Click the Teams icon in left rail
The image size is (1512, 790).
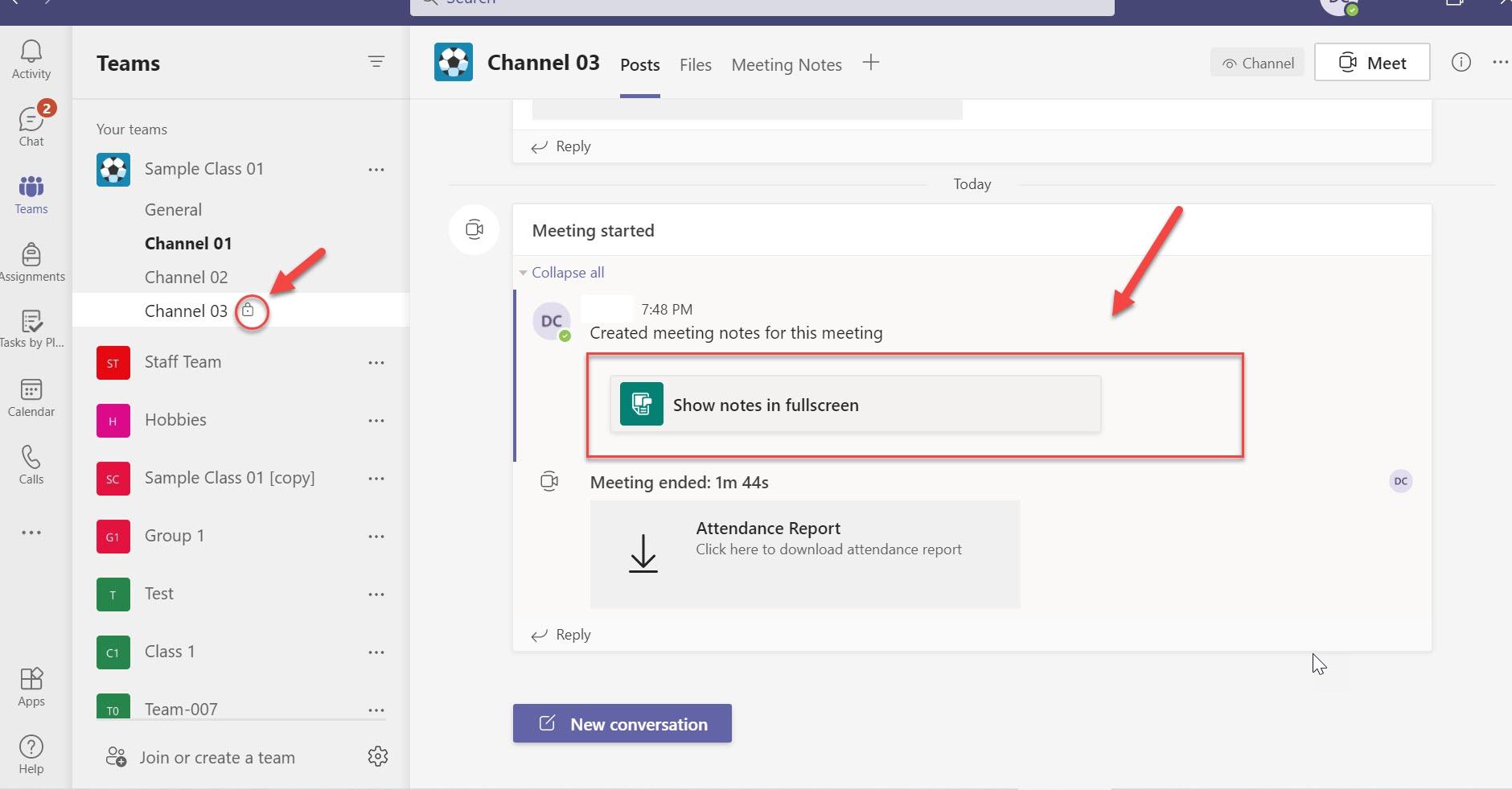pyautogui.click(x=31, y=195)
